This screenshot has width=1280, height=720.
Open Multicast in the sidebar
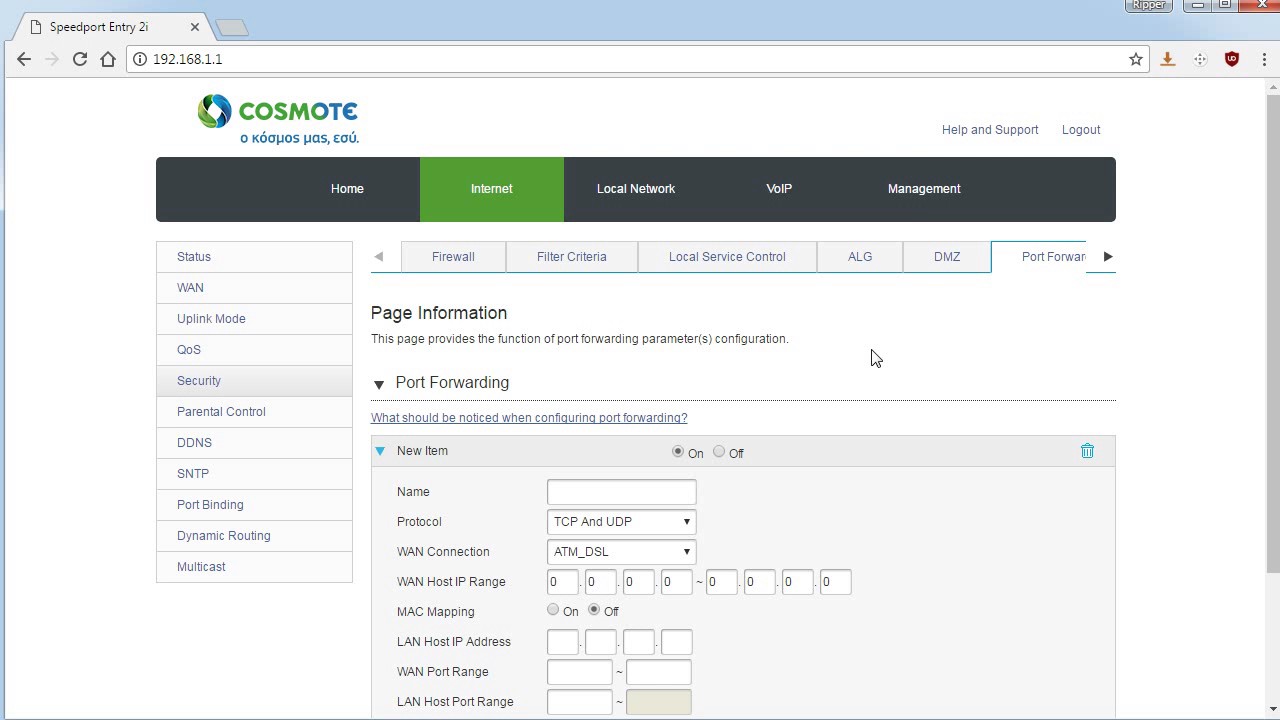(x=254, y=567)
